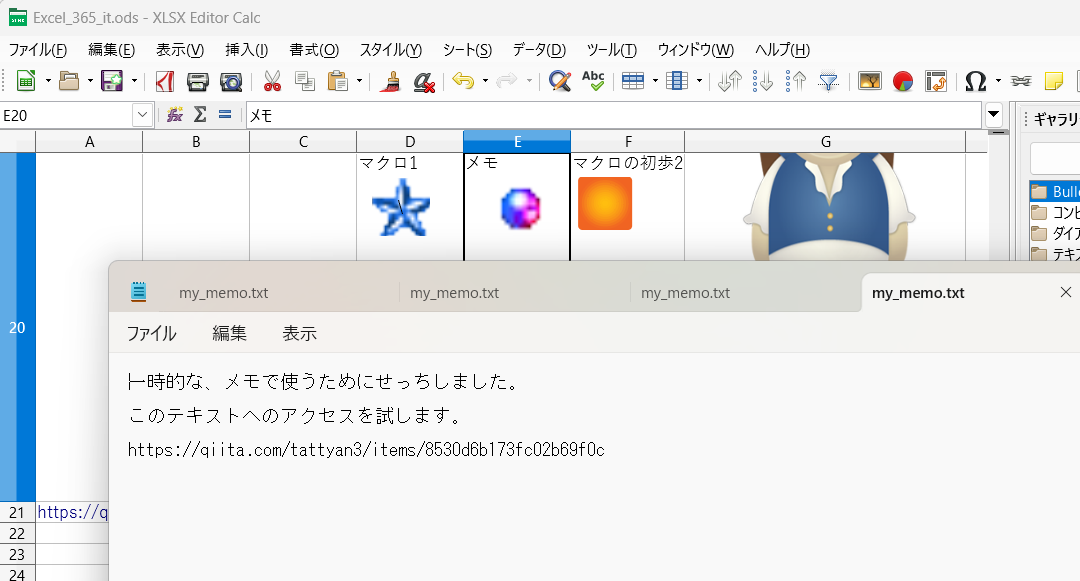
Task: Follow the qiita.com hyperlink in row 21
Action: (x=70, y=512)
